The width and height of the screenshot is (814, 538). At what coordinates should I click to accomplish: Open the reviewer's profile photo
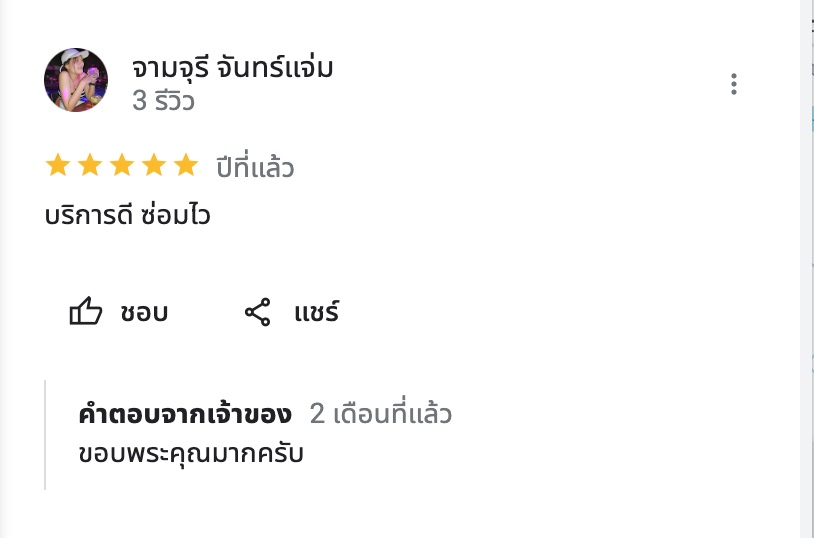coord(76,80)
